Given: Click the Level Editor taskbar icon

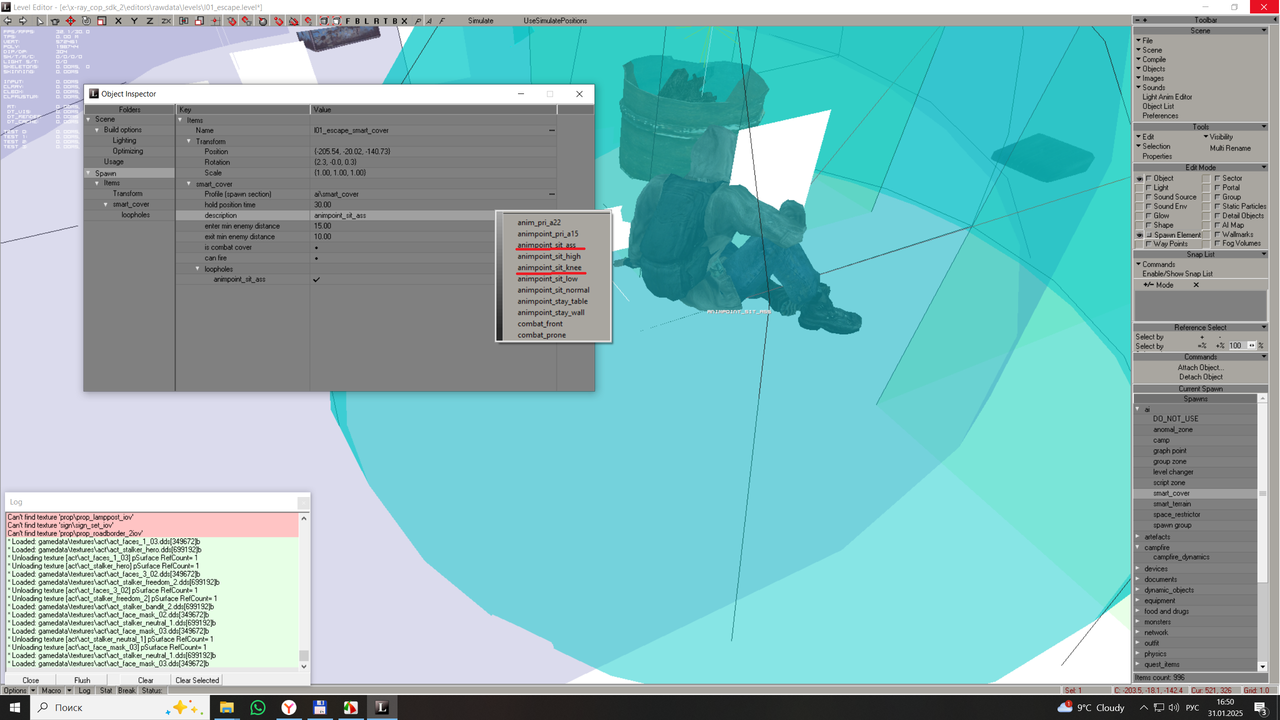Looking at the screenshot, I should (381, 707).
